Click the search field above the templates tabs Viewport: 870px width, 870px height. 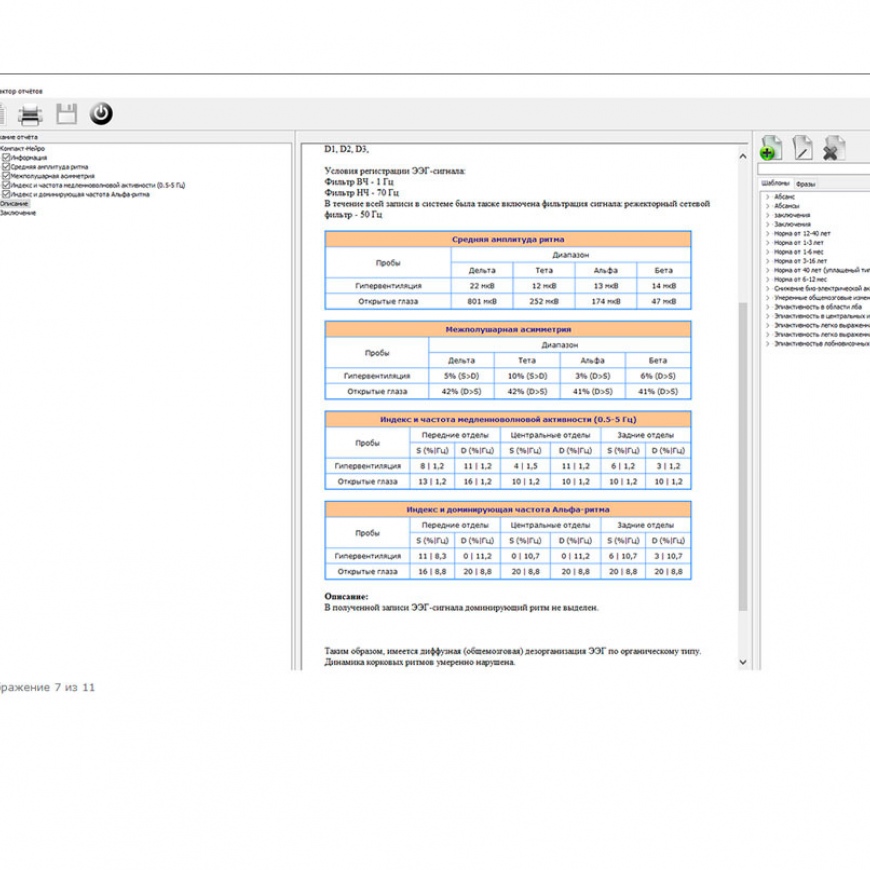813,169
